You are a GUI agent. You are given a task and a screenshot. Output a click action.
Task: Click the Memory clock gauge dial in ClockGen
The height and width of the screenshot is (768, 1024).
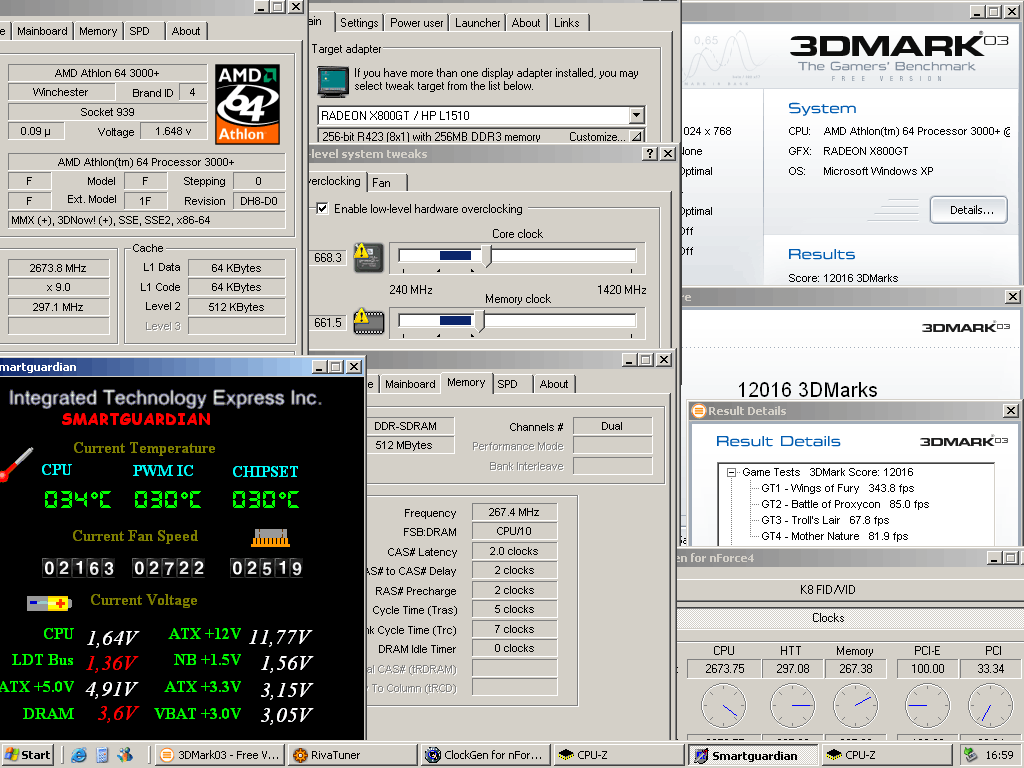[856, 705]
